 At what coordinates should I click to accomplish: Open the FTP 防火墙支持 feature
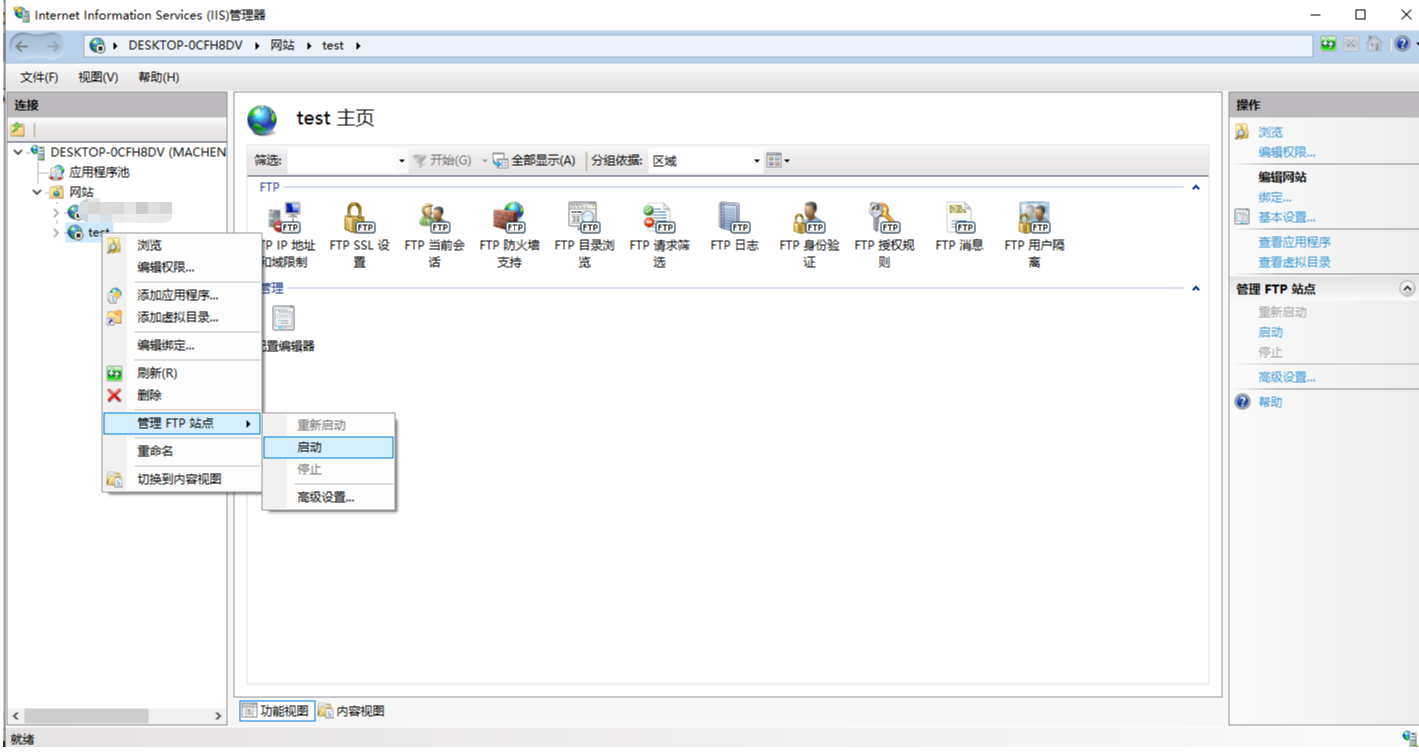click(x=509, y=234)
